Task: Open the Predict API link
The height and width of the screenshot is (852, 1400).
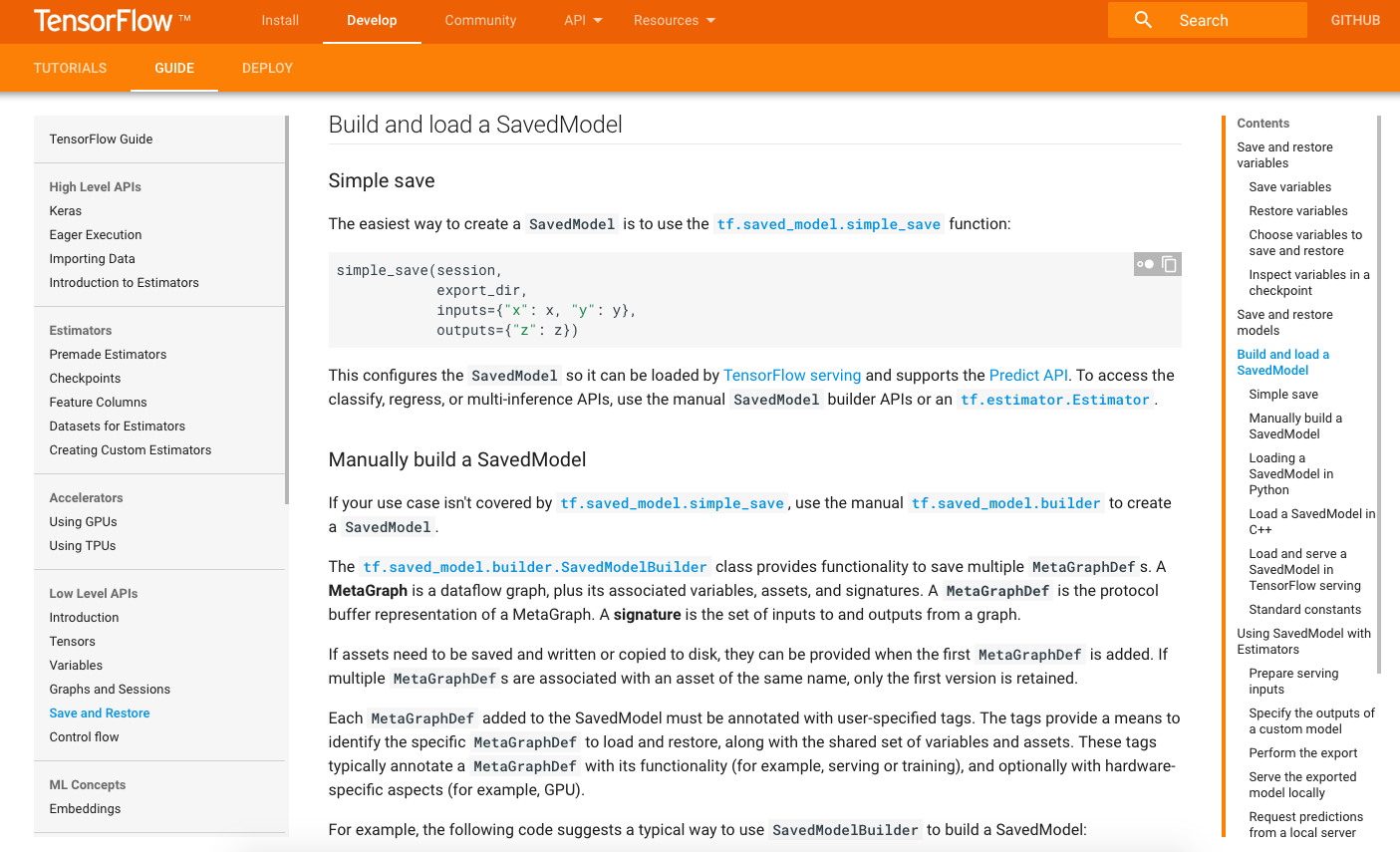Action: [x=1028, y=376]
